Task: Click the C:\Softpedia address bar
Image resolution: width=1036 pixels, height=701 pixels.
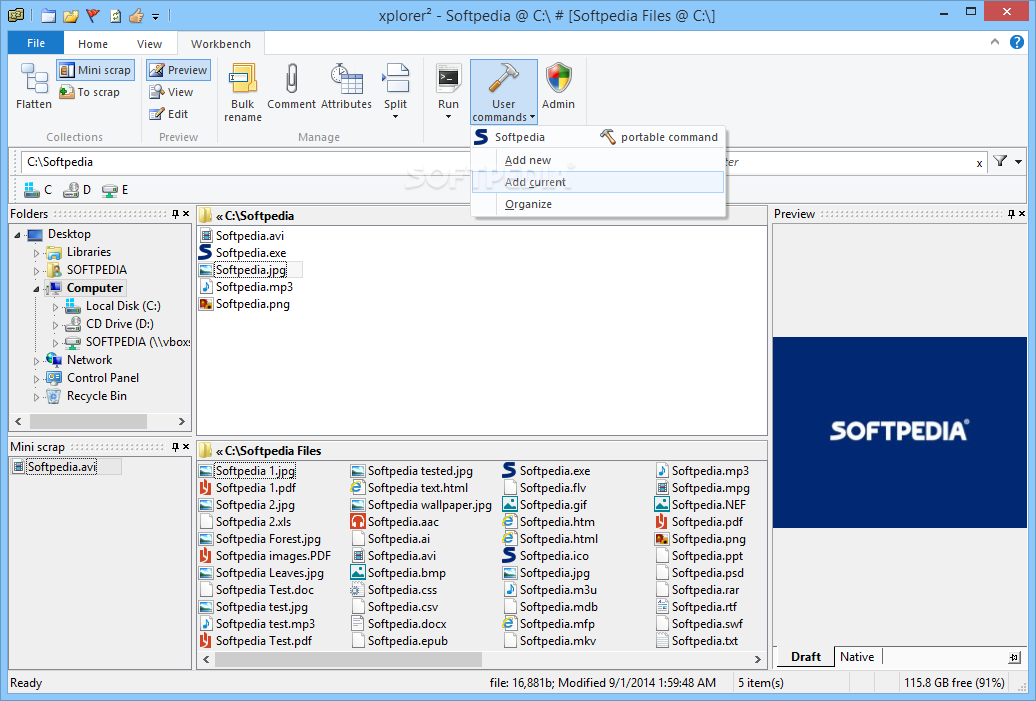Action: [244, 162]
